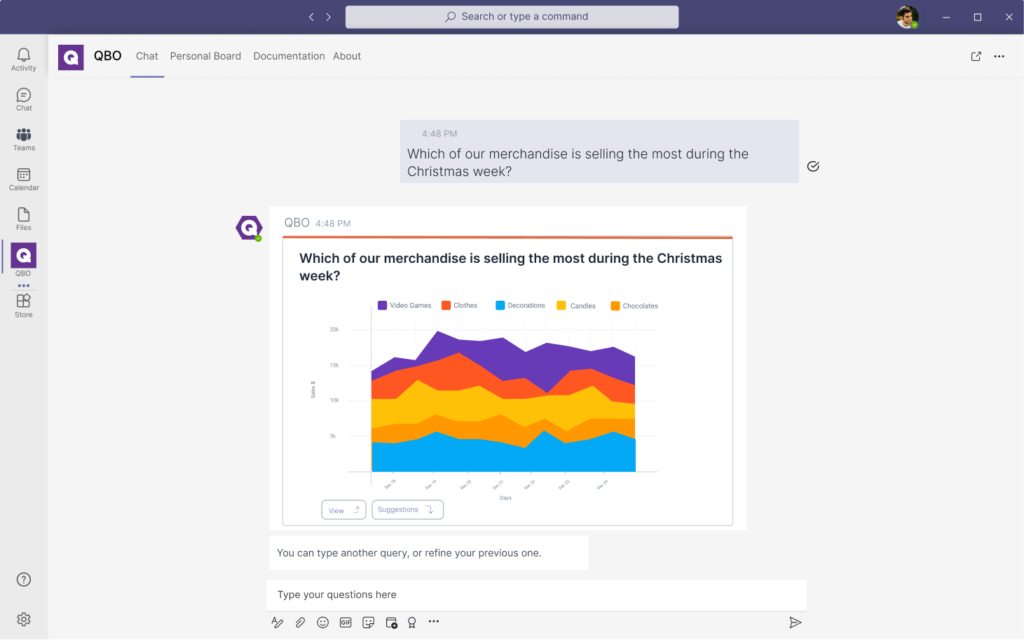Screen dimensions: 1024x640
Task: Switch to the Personal Board tab
Action: point(205,57)
